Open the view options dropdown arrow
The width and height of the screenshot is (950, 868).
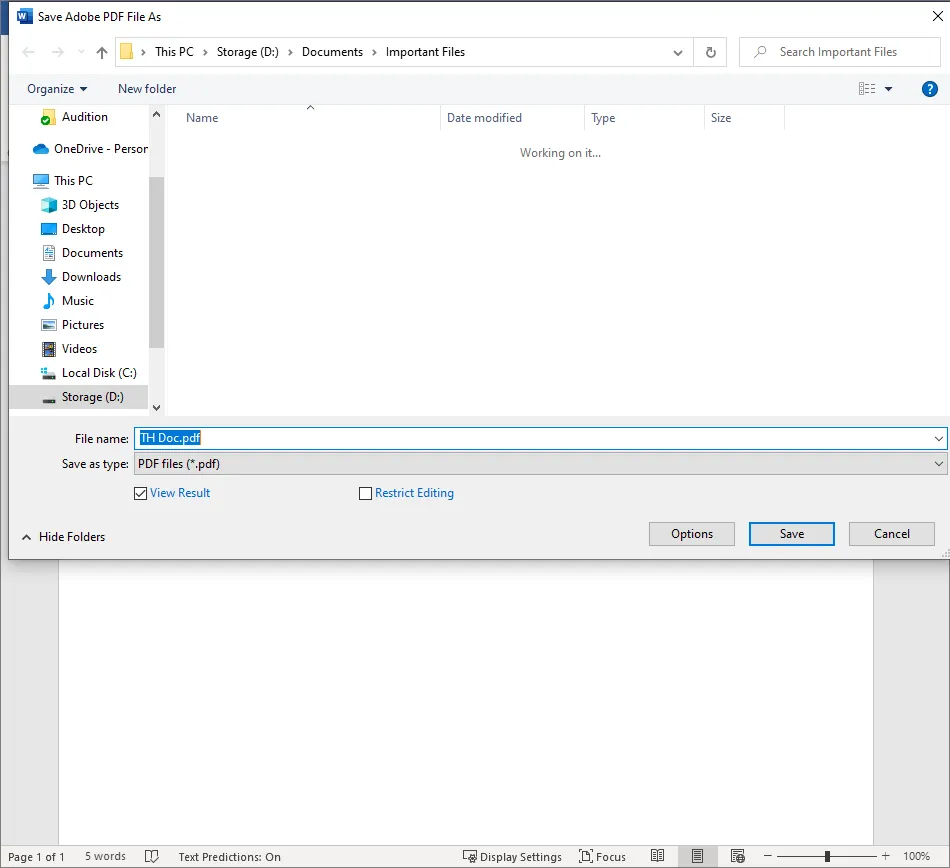[889, 89]
